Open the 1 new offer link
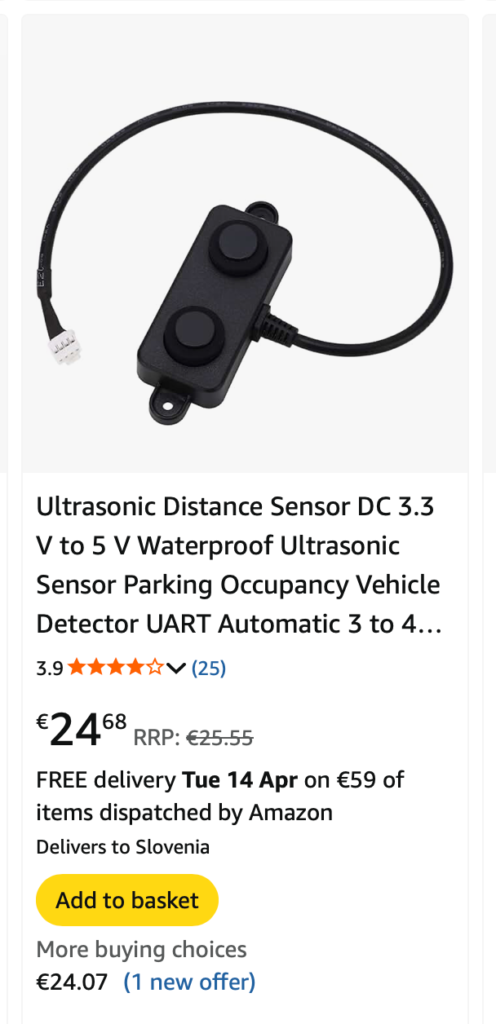The height and width of the screenshot is (1024, 496). [189, 982]
